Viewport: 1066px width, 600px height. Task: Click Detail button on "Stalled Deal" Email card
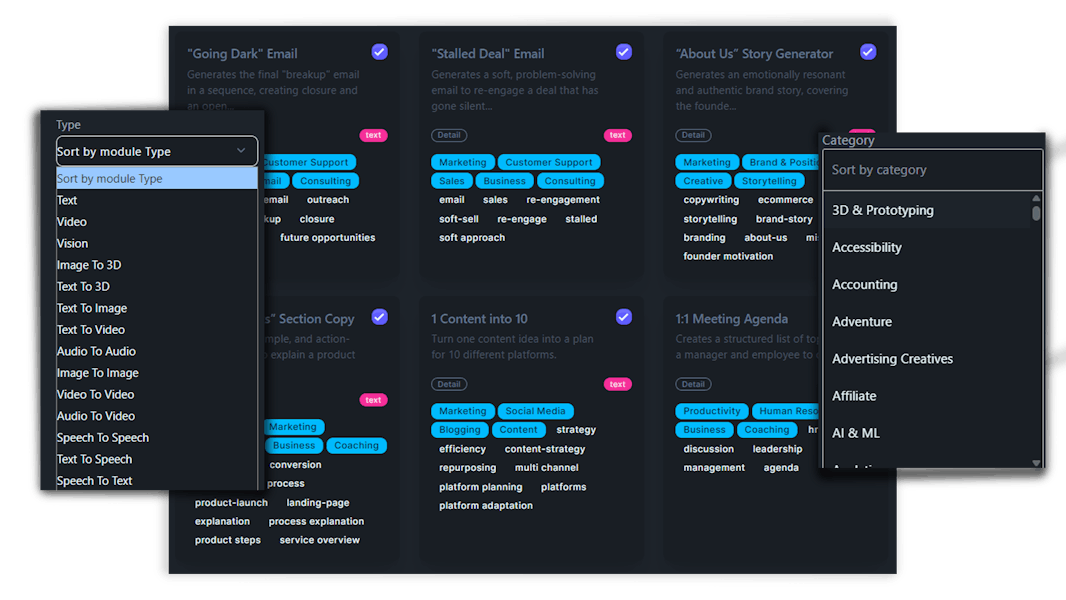pyautogui.click(x=449, y=135)
